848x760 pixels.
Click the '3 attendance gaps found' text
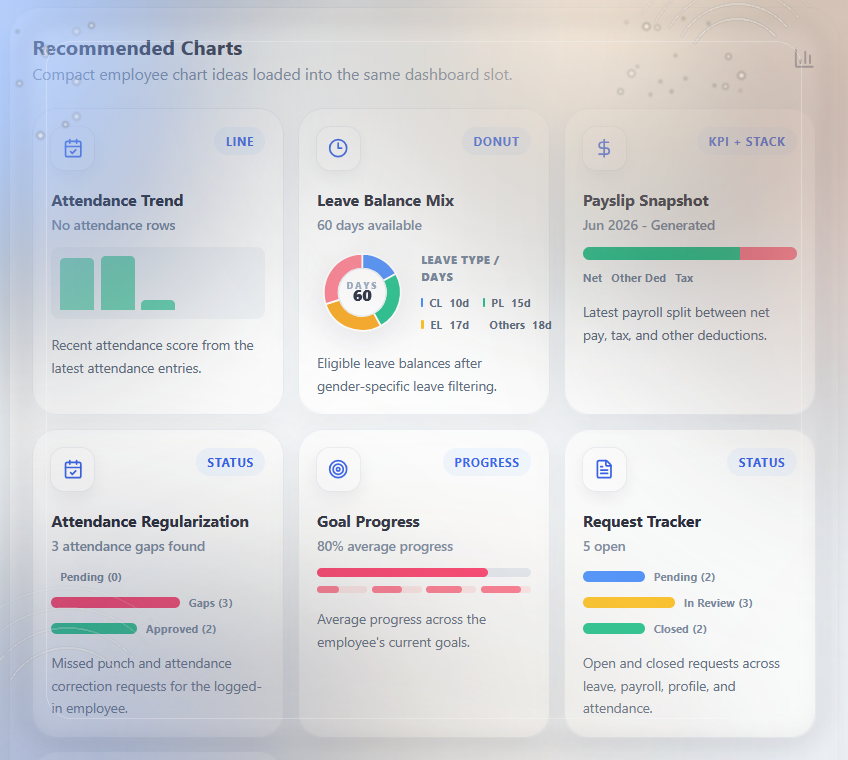(x=128, y=546)
